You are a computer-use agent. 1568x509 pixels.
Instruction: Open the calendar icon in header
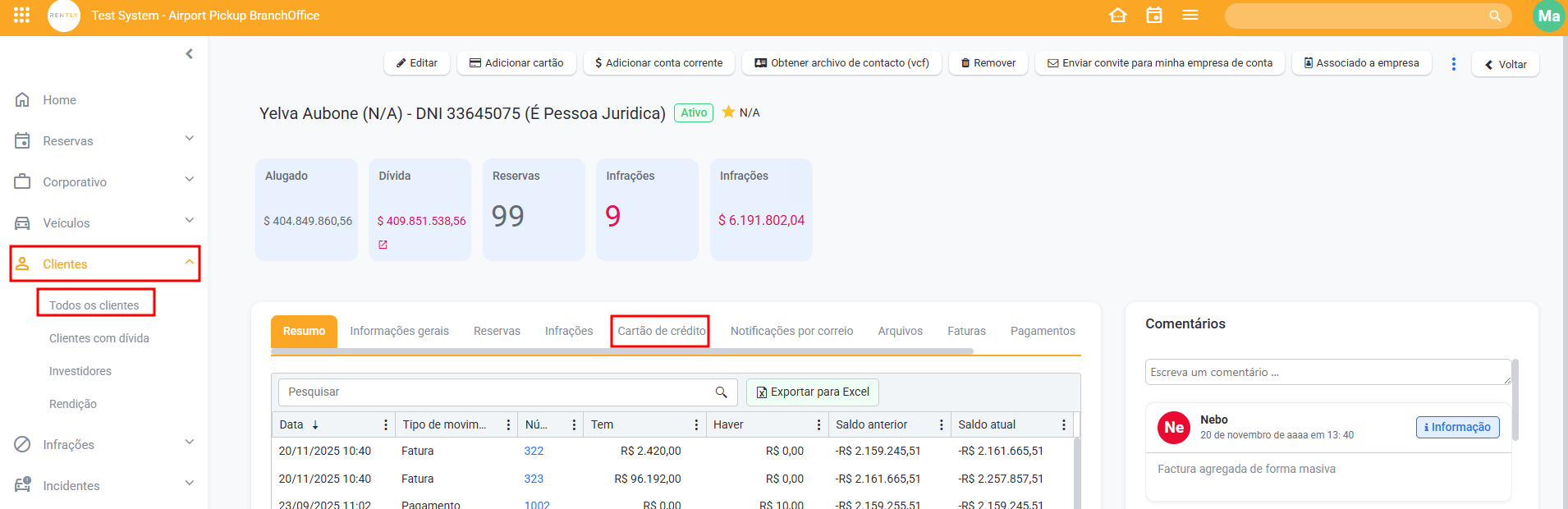point(1154,15)
